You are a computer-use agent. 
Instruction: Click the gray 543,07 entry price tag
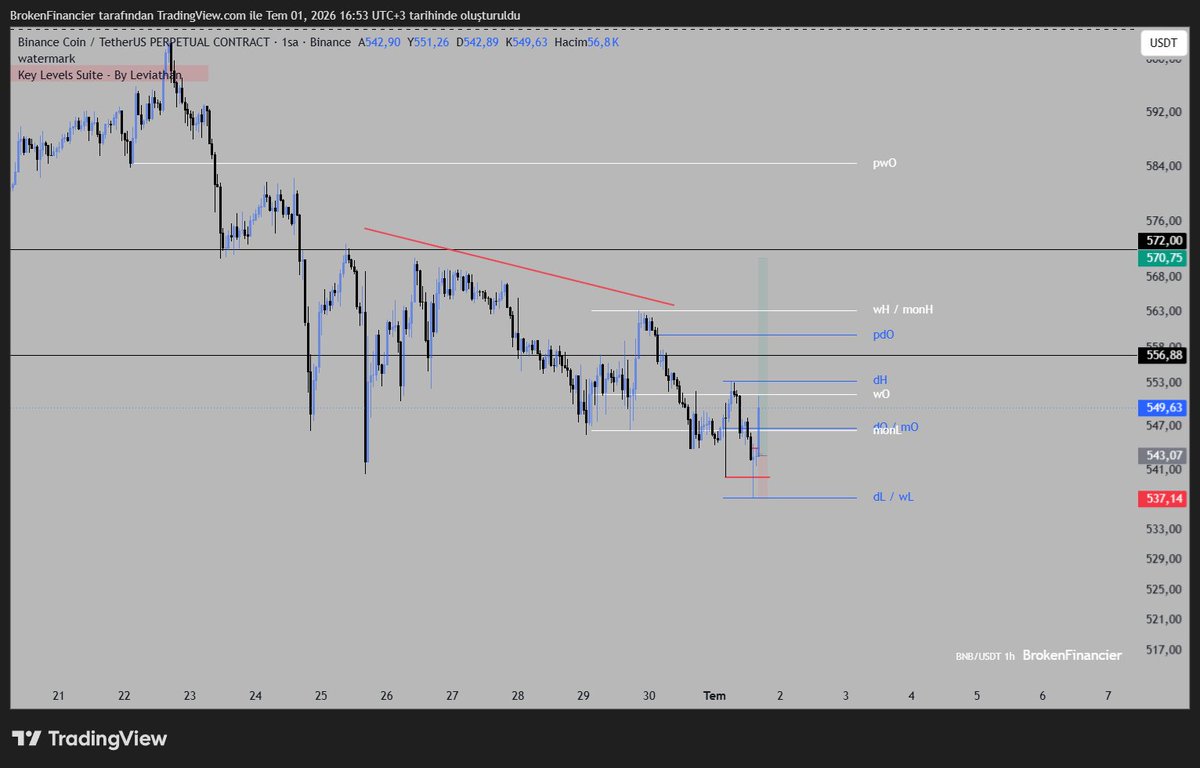point(1162,455)
